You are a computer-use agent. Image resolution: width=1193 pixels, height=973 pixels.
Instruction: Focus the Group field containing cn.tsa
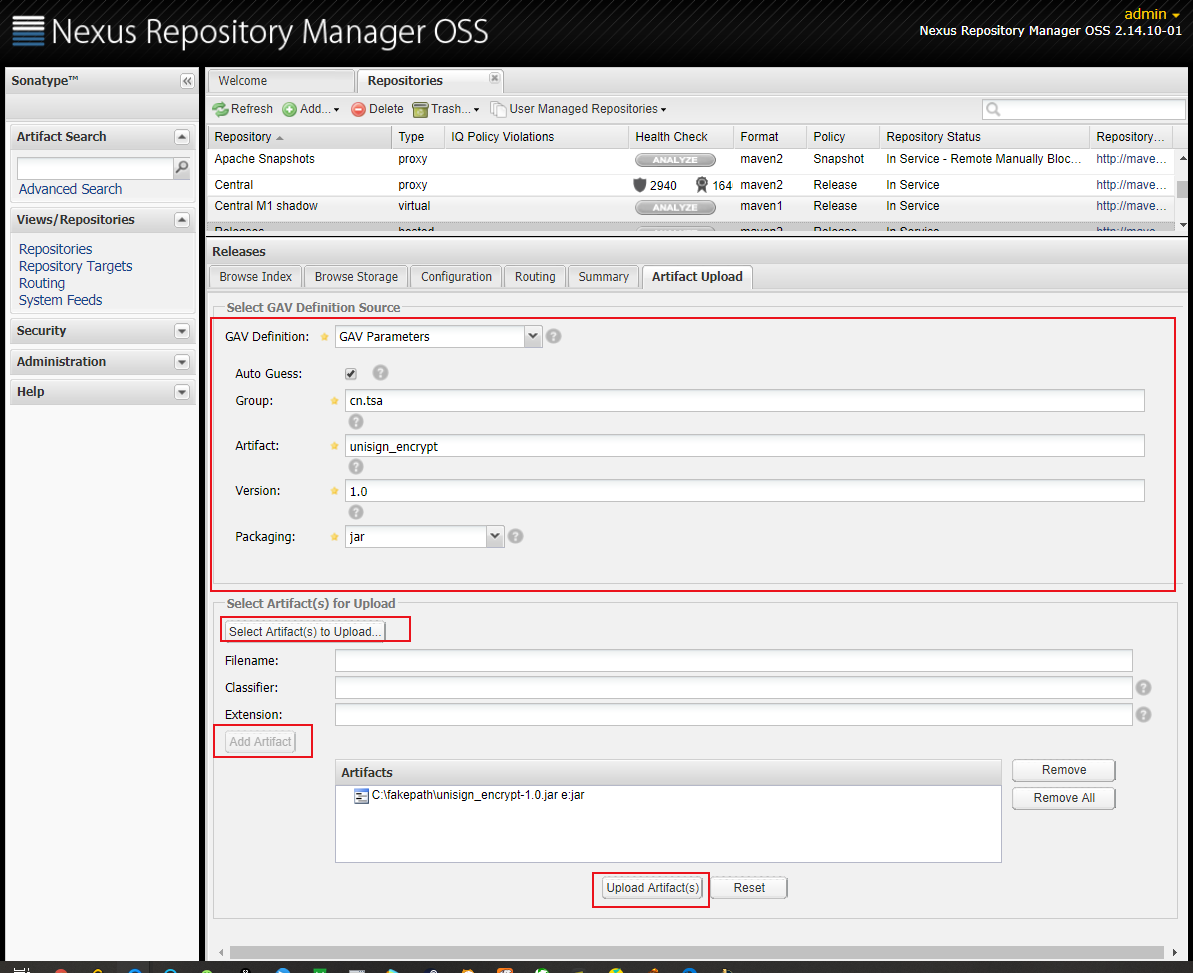[x=744, y=401]
